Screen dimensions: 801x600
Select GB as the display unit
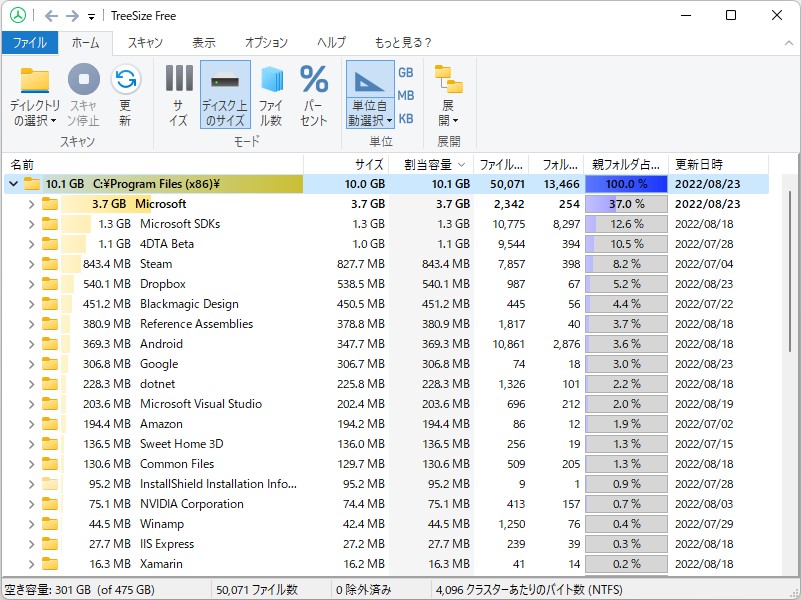(404, 72)
